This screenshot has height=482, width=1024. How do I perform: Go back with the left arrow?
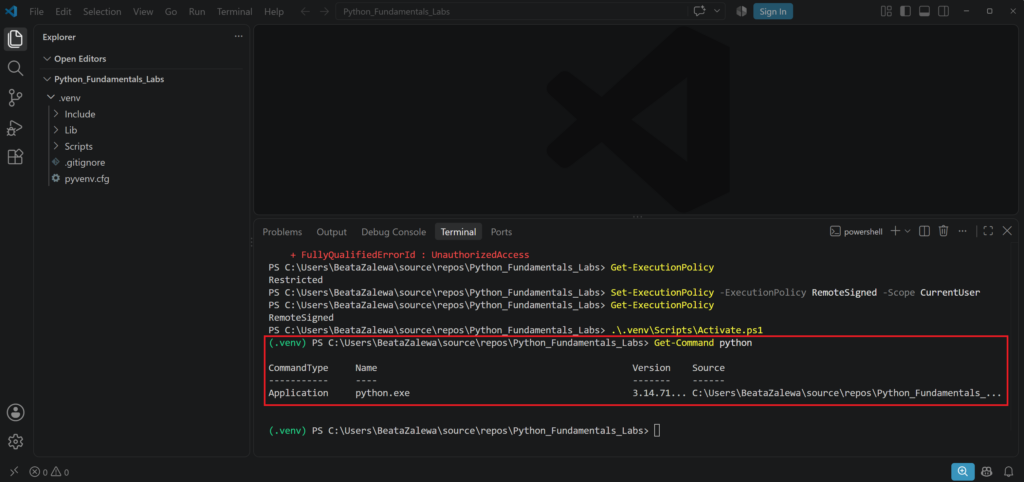tap(304, 12)
